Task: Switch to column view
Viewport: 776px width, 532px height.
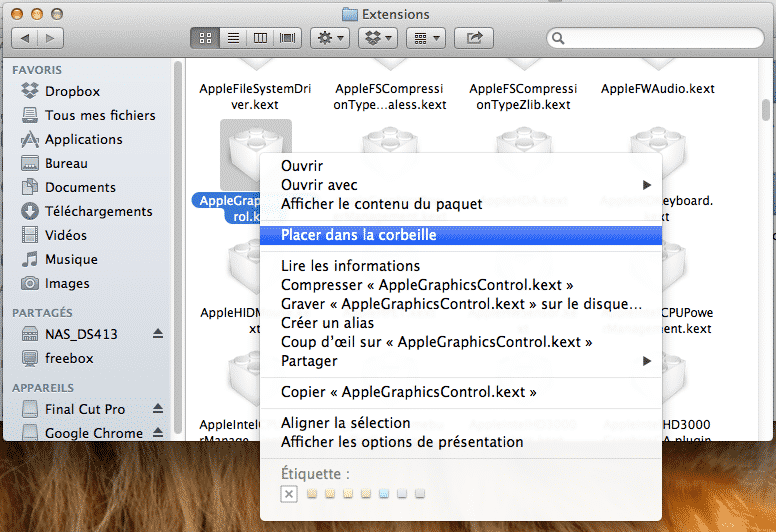Action: click(260, 38)
